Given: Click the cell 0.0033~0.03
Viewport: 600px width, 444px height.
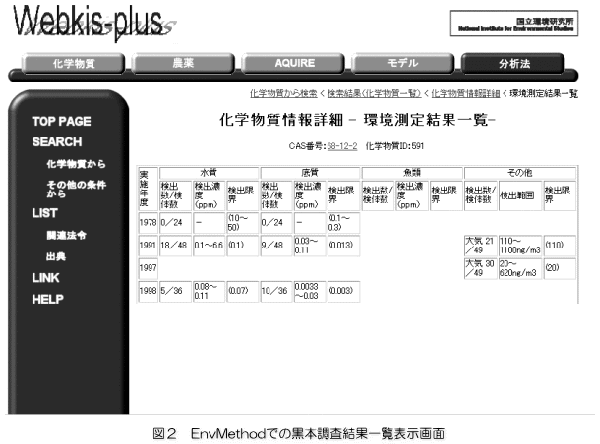Looking at the screenshot, I should tap(310, 291).
